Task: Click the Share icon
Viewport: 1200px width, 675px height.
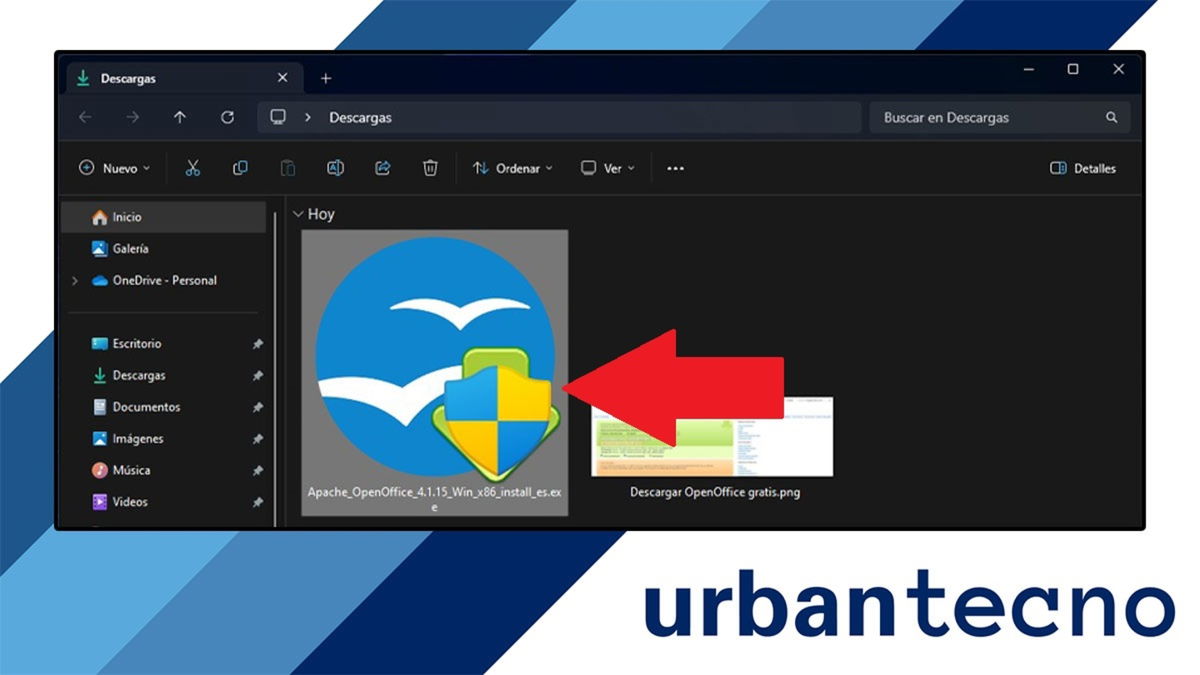Action: pos(383,167)
